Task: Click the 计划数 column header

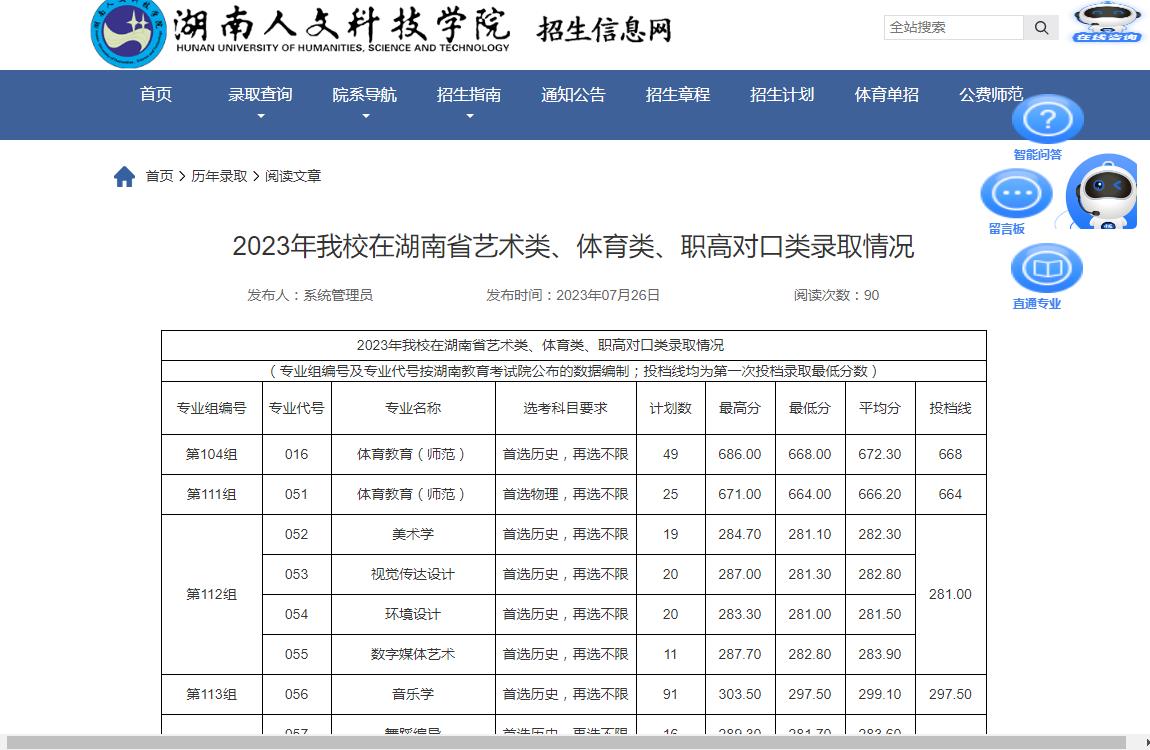Action: point(670,408)
